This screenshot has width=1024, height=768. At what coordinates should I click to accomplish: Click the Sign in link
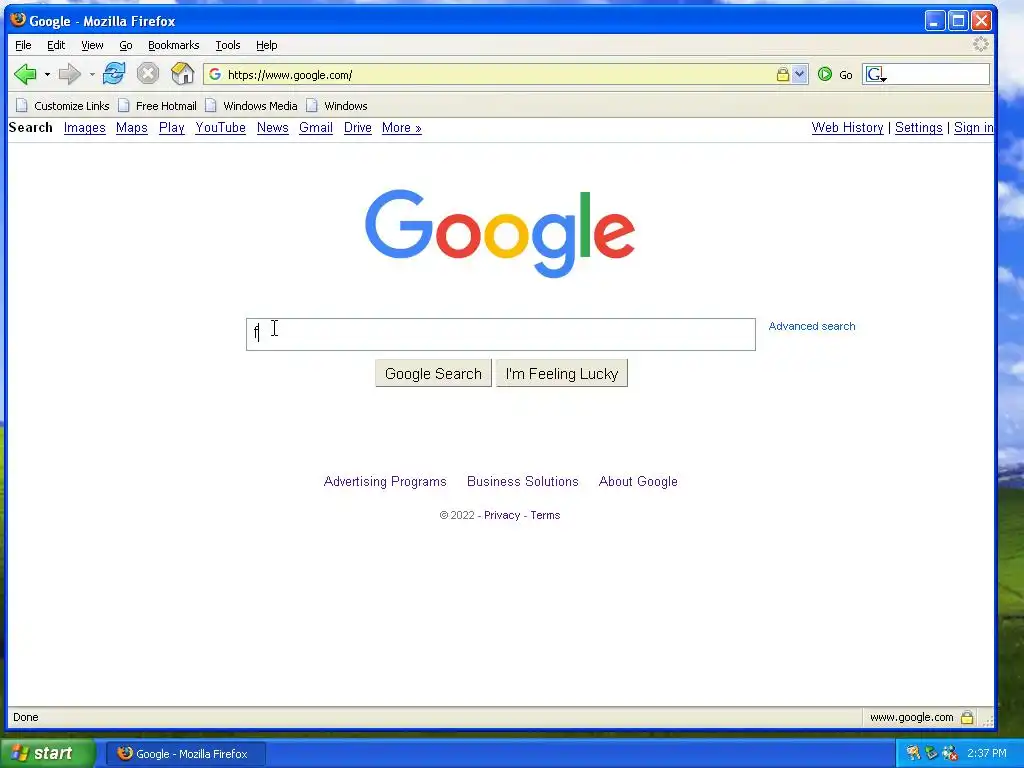tap(973, 128)
